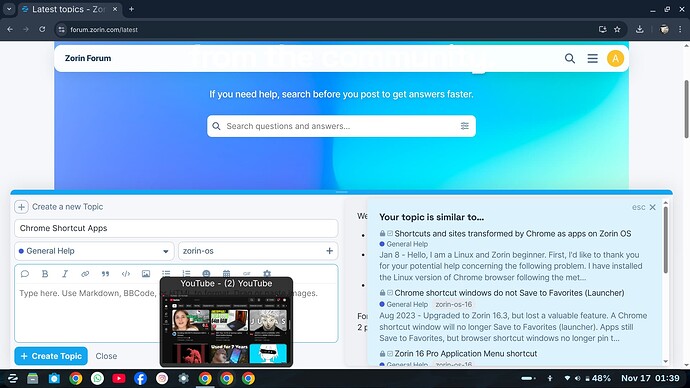Grab the composer resize handle

pyautogui.click(x=341, y=192)
